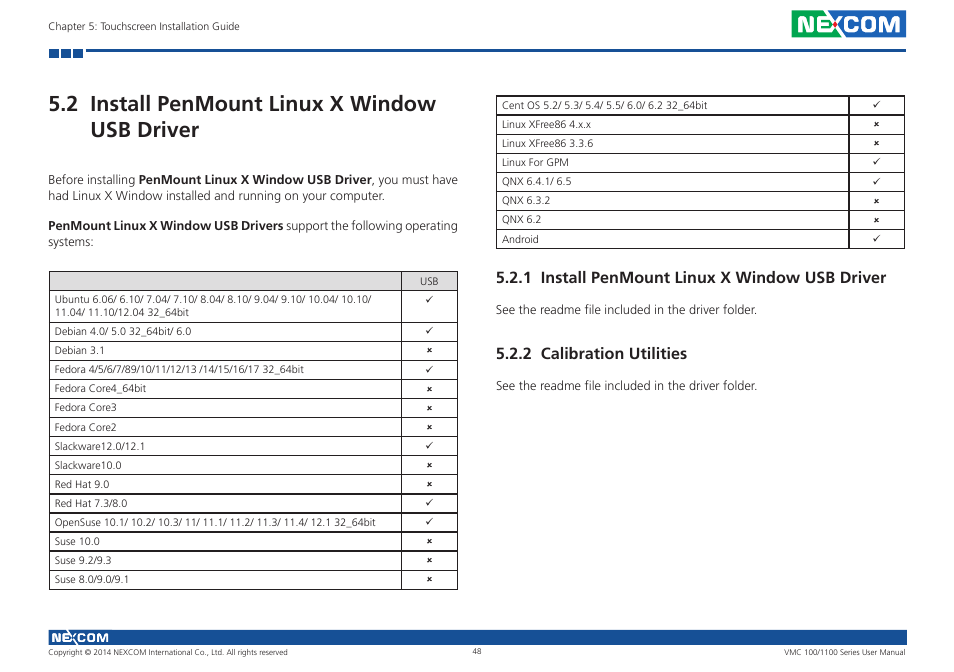Viewport: 954px width, 672px height.
Task: Click the 'Debian 4.0/ 5.0 32_64bit/ 6.0' cell
Action: pos(226,331)
